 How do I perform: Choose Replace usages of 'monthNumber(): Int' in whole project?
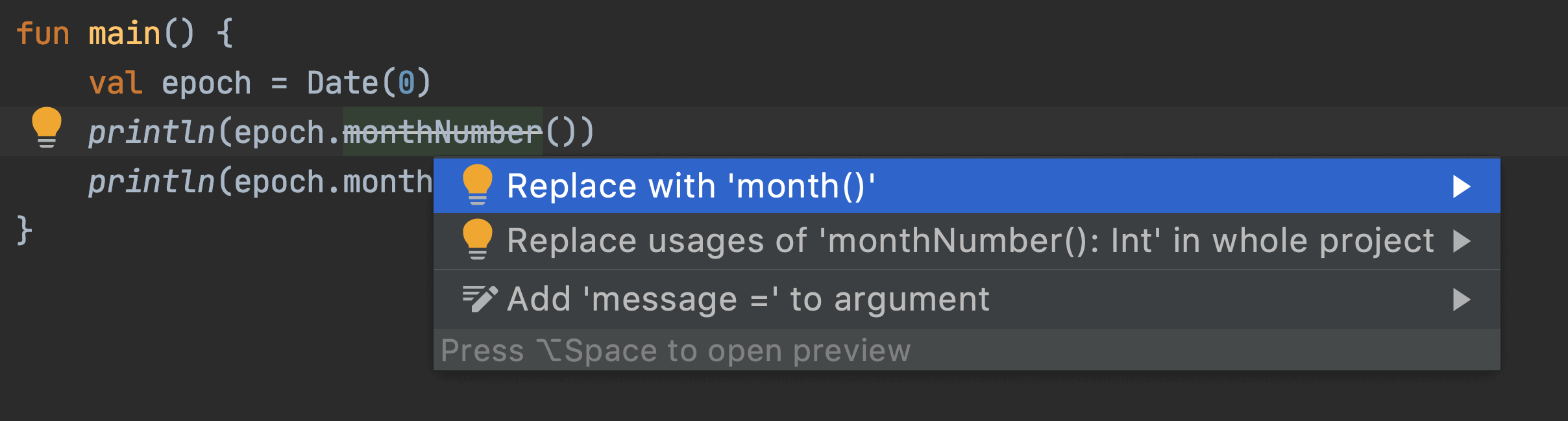pyautogui.click(x=966, y=241)
